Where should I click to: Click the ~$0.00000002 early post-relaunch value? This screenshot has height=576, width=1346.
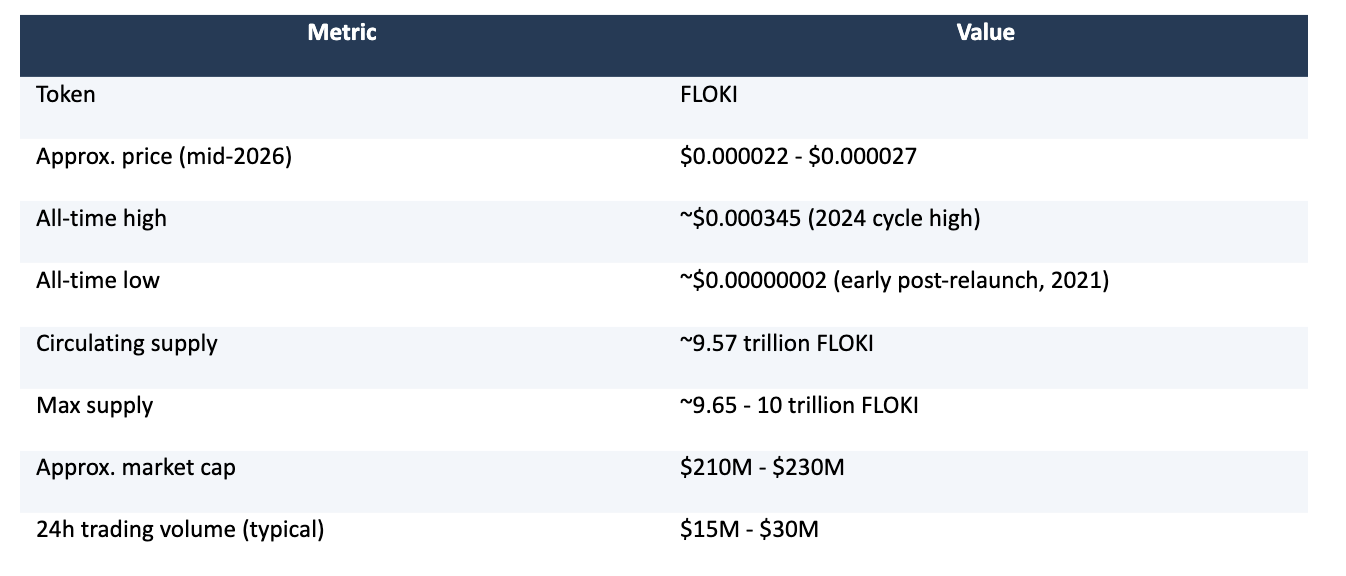tap(894, 281)
